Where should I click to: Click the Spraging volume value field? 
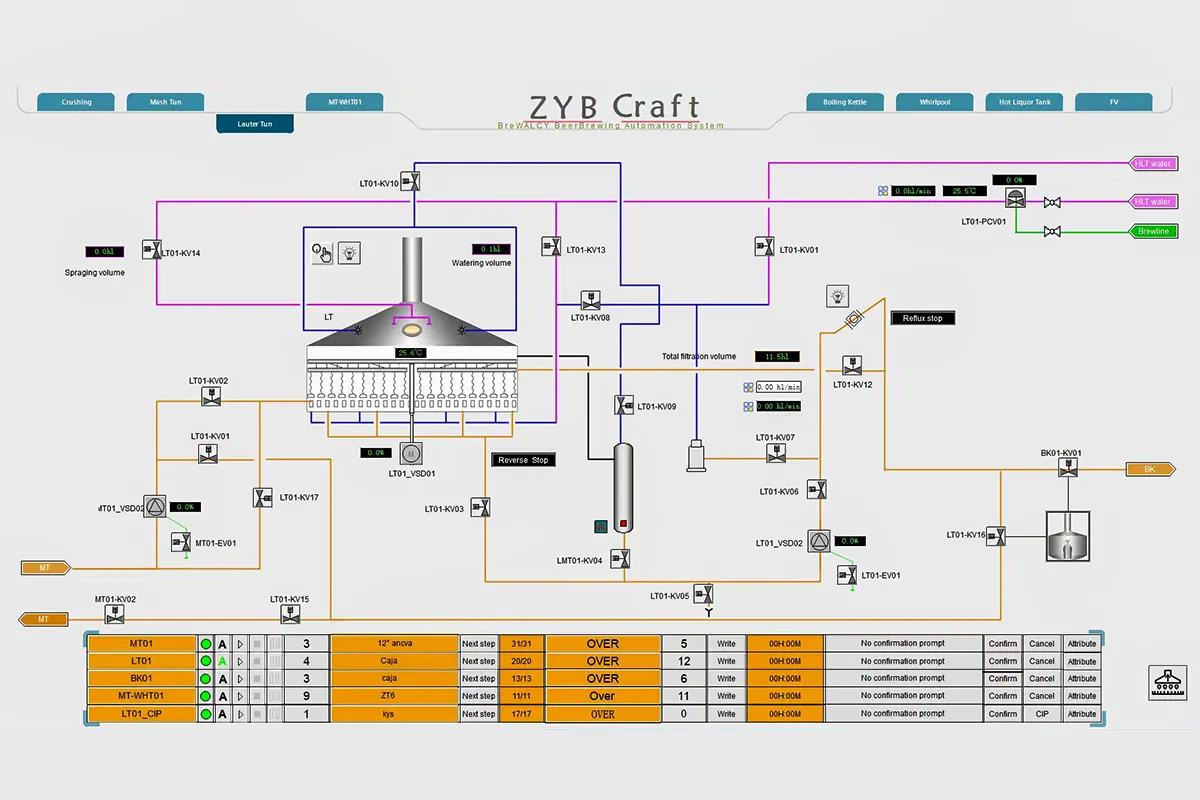pyautogui.click(x=104, y=252)
